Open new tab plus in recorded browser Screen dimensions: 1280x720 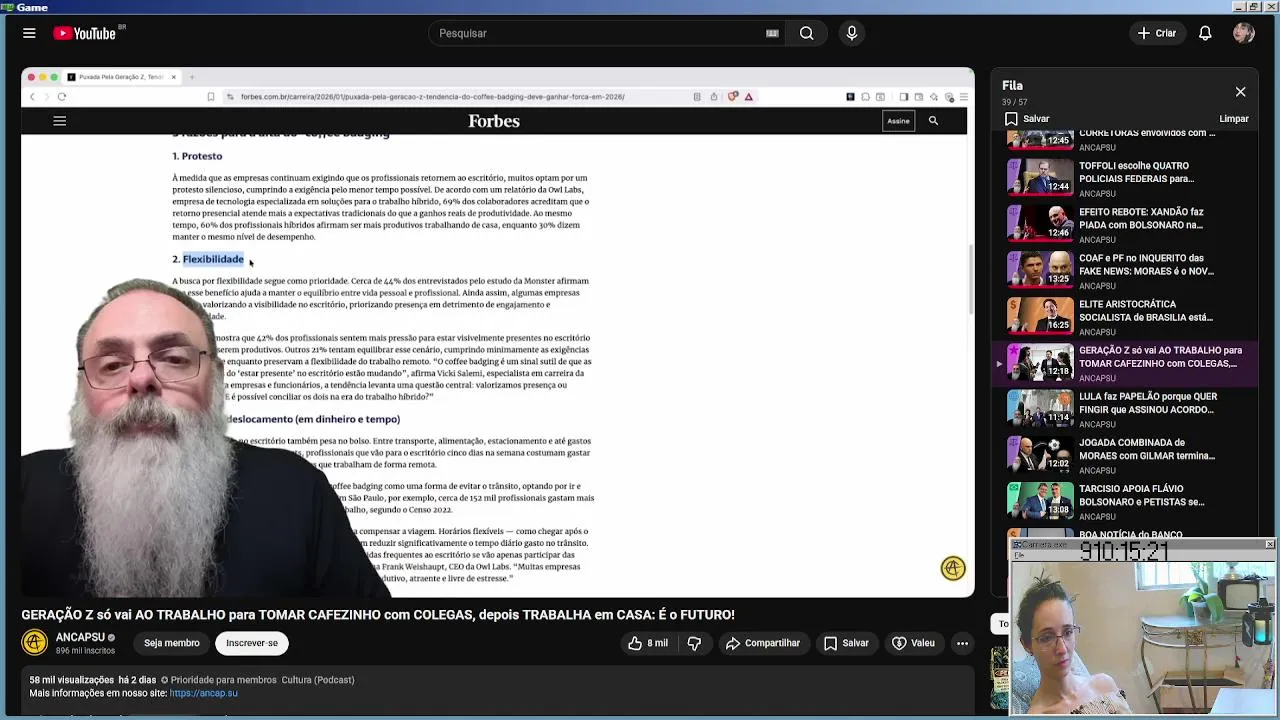click(x=192, y=77)
